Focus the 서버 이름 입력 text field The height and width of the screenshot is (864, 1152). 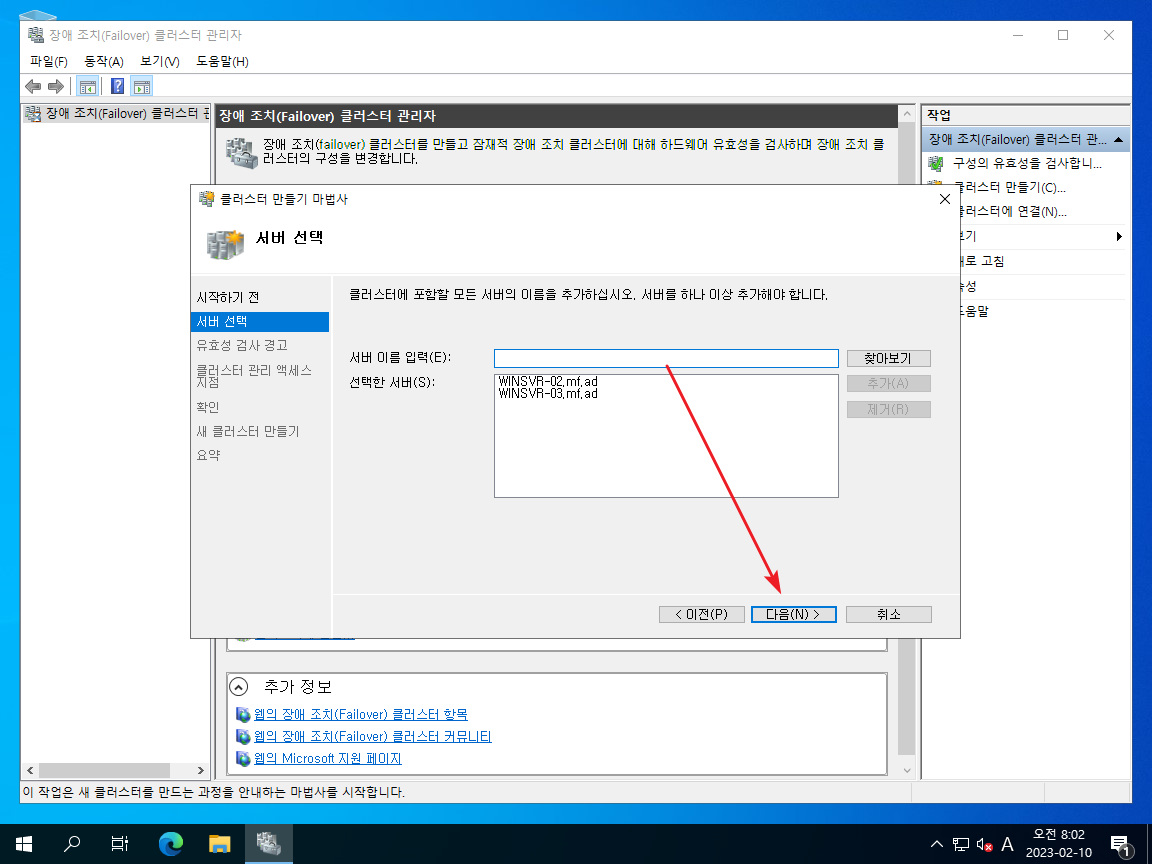pyautogui.click(x=666, y=358)
